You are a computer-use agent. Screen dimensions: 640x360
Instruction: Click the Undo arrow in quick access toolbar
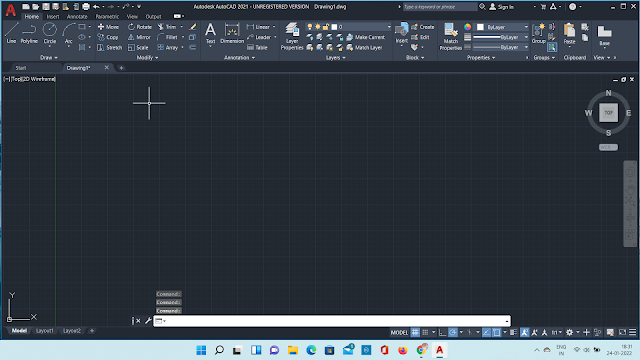[x=96, y=7]
